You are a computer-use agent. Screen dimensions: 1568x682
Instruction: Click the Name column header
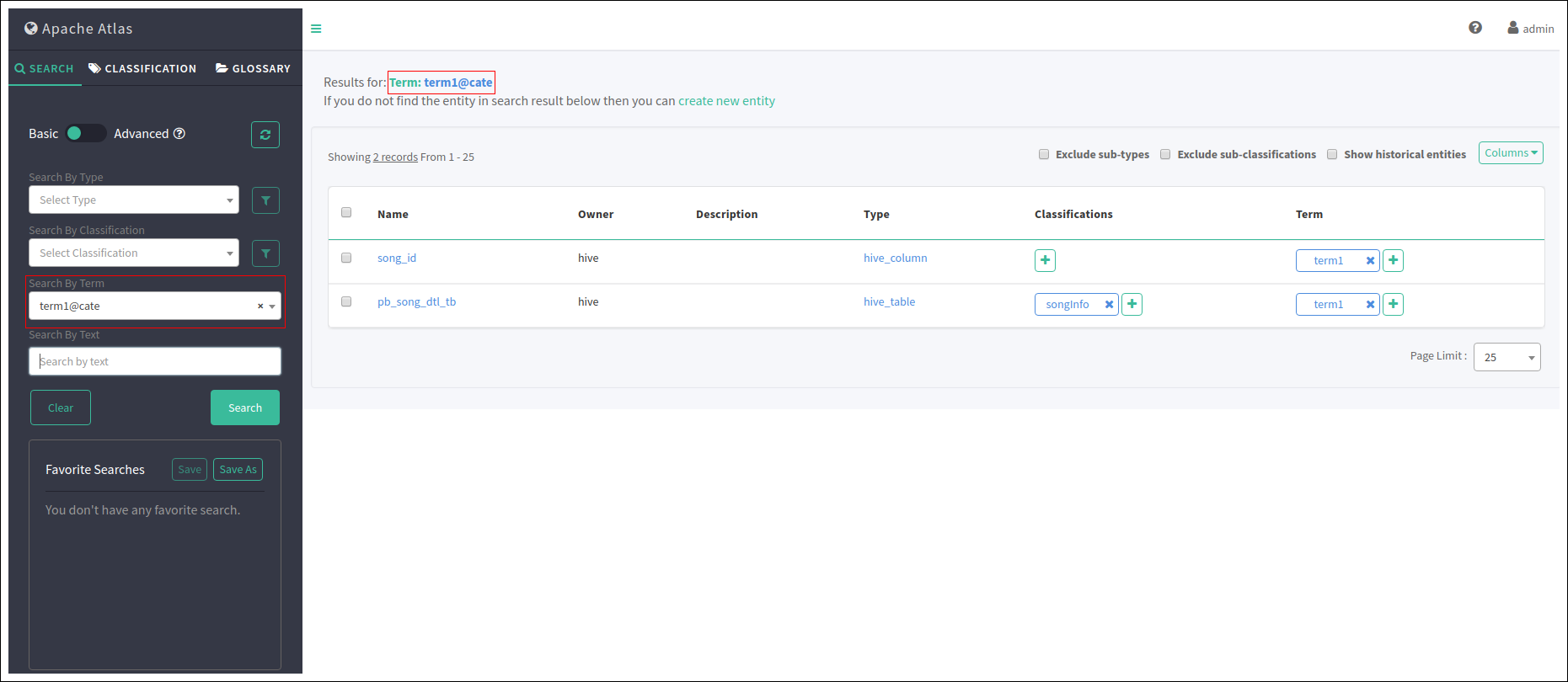click(393, 215)
